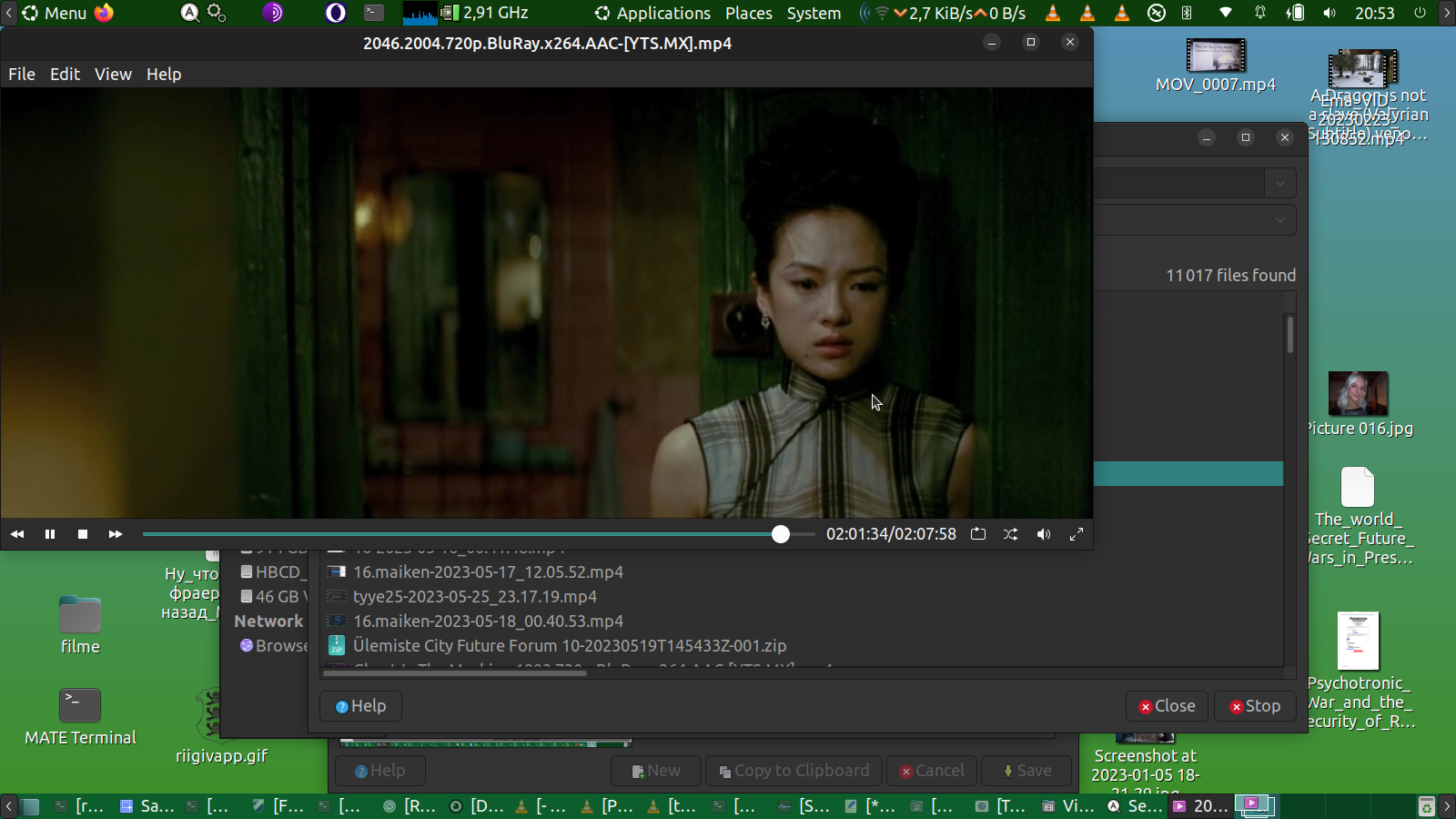
Task: Open the Bluetooth tray icon
Action: point(1187,13)
